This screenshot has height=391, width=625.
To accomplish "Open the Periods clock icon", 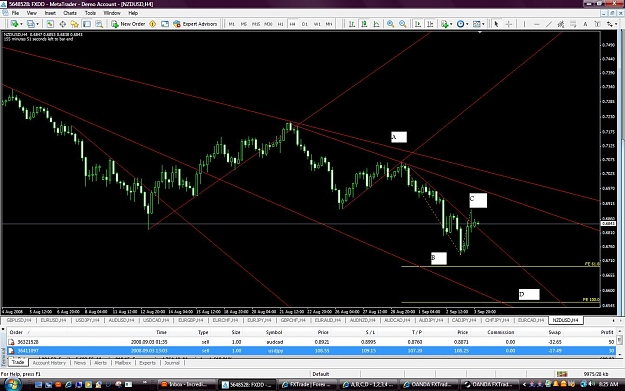I will point(460,24).
